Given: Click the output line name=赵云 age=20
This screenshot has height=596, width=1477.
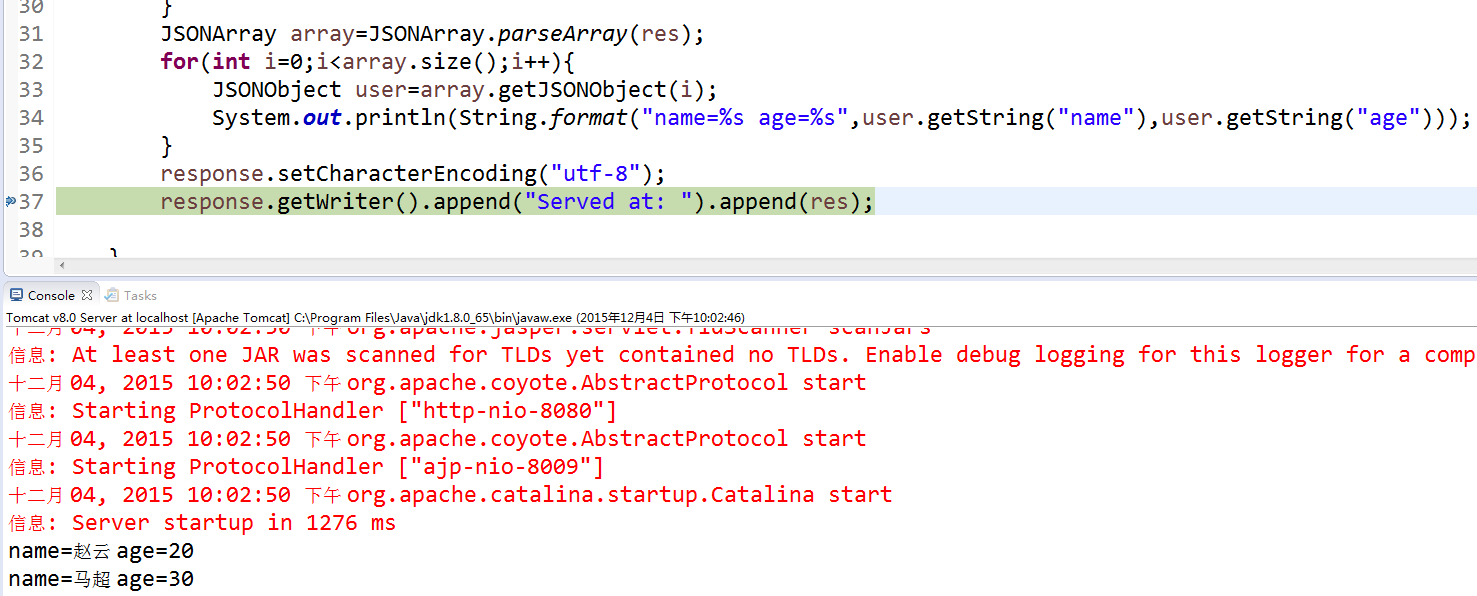Looking at the screenshot, I should (x=100, y=550).
